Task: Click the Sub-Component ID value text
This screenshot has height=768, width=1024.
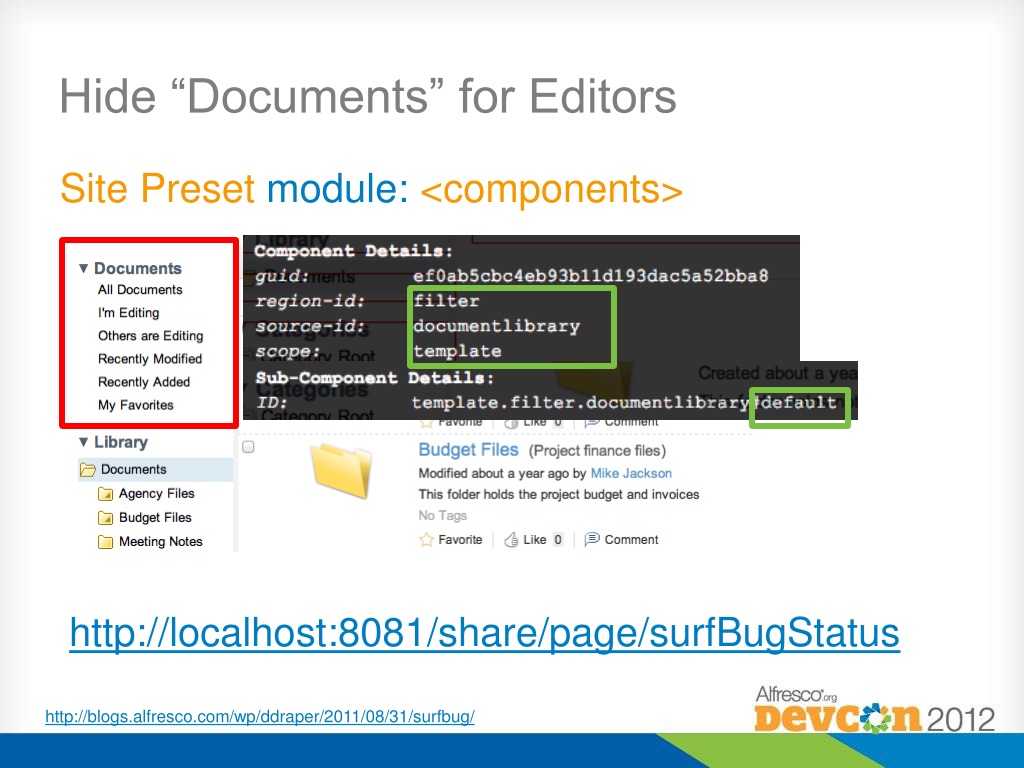Action: tap(624, 402)
